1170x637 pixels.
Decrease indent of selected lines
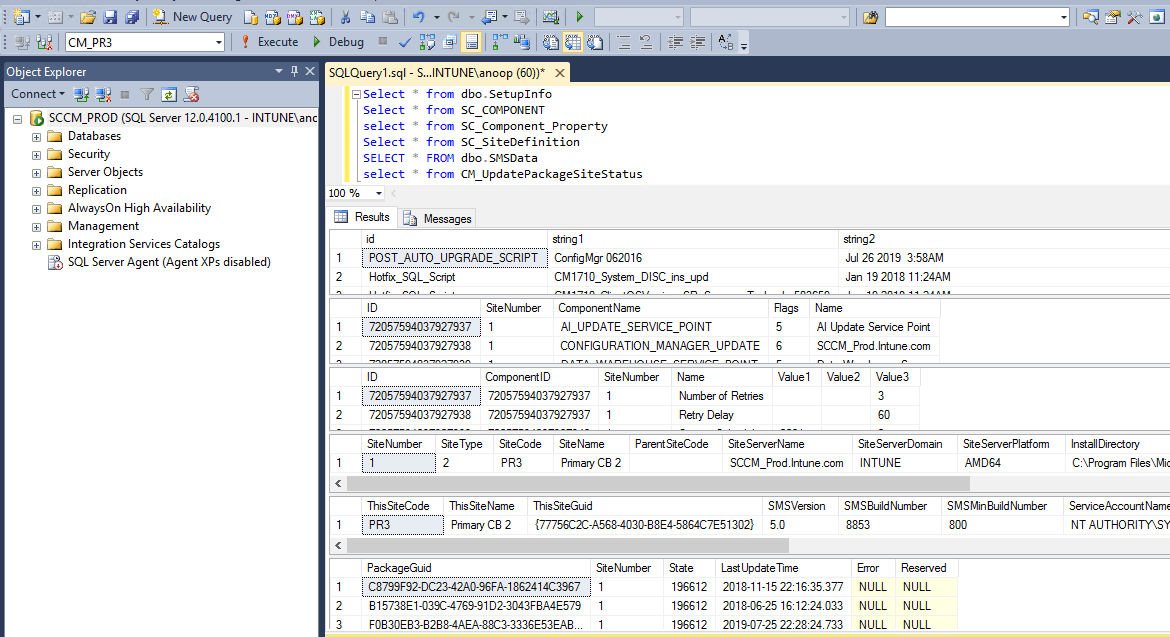pyautogui.click(x=675, y=43)
